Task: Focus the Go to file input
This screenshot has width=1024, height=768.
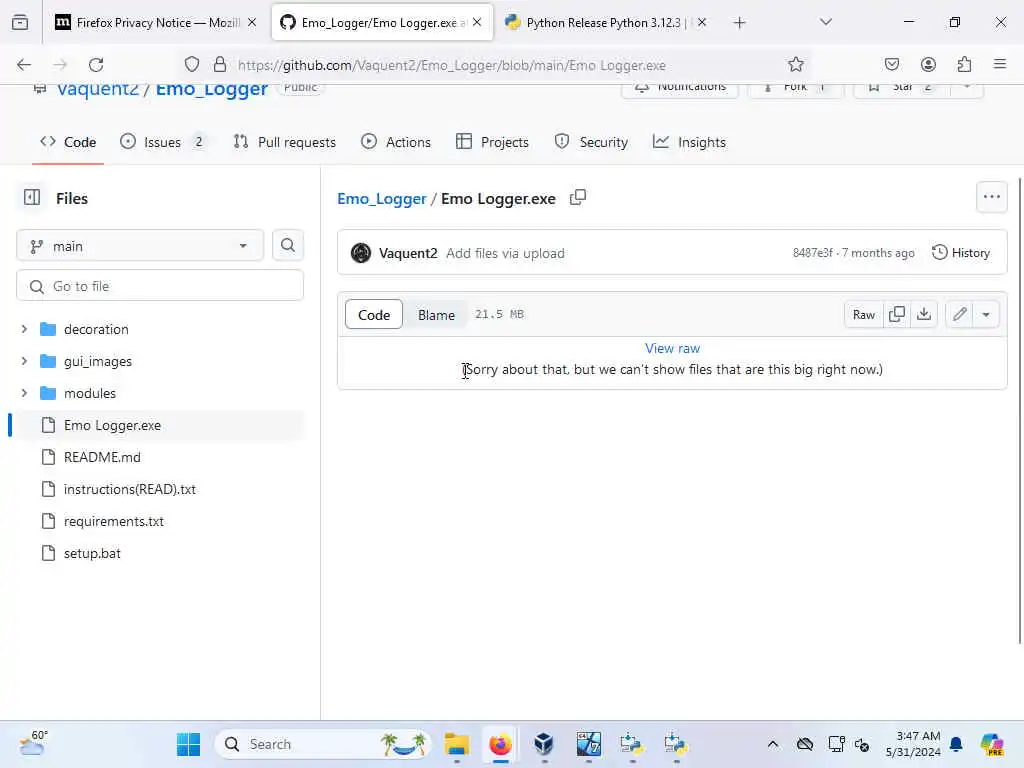Action: [x=160, y=286]
